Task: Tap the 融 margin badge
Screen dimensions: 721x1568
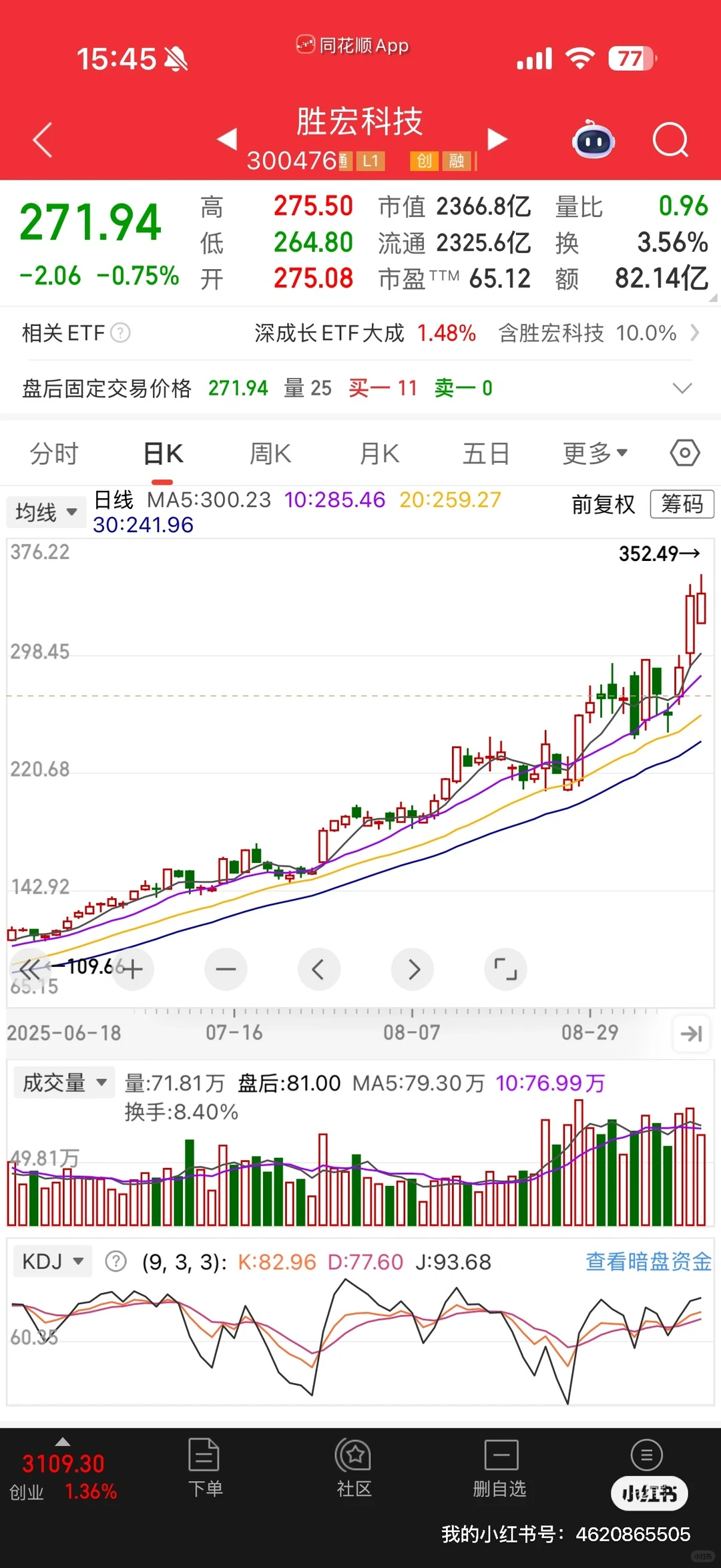Action: 457,161
